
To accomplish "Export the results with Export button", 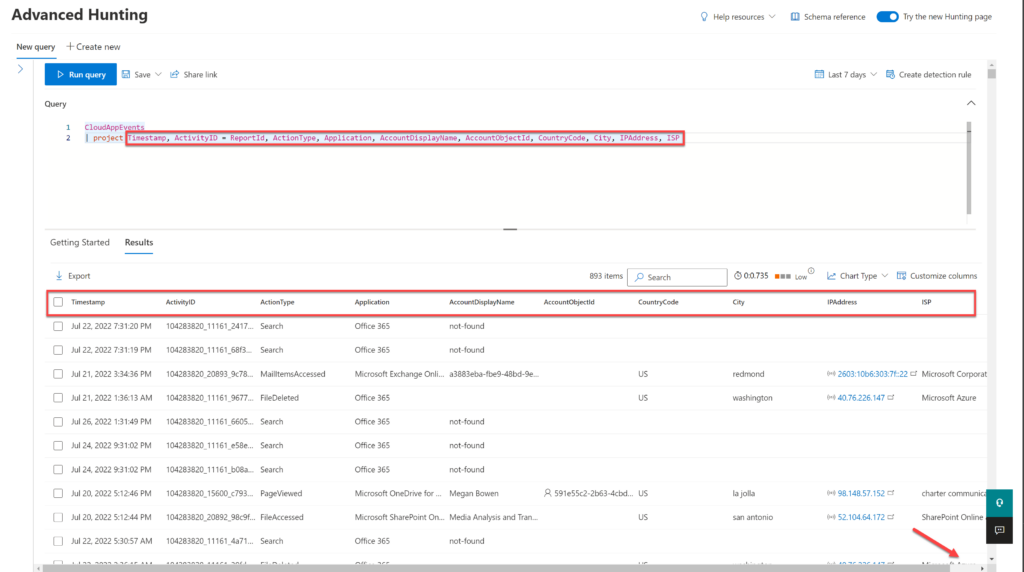I will pos(72,276).
